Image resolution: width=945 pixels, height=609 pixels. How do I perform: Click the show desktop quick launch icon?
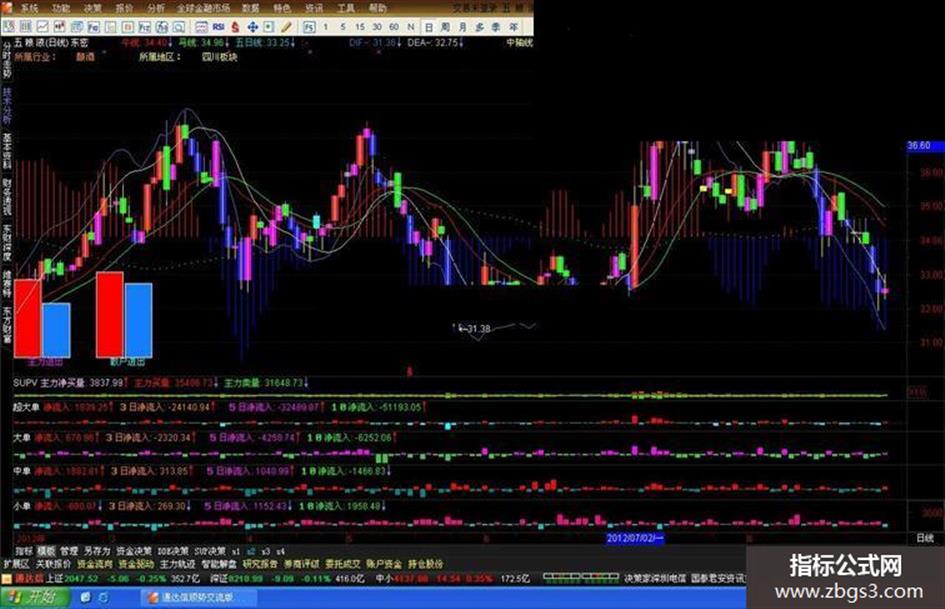86,597
